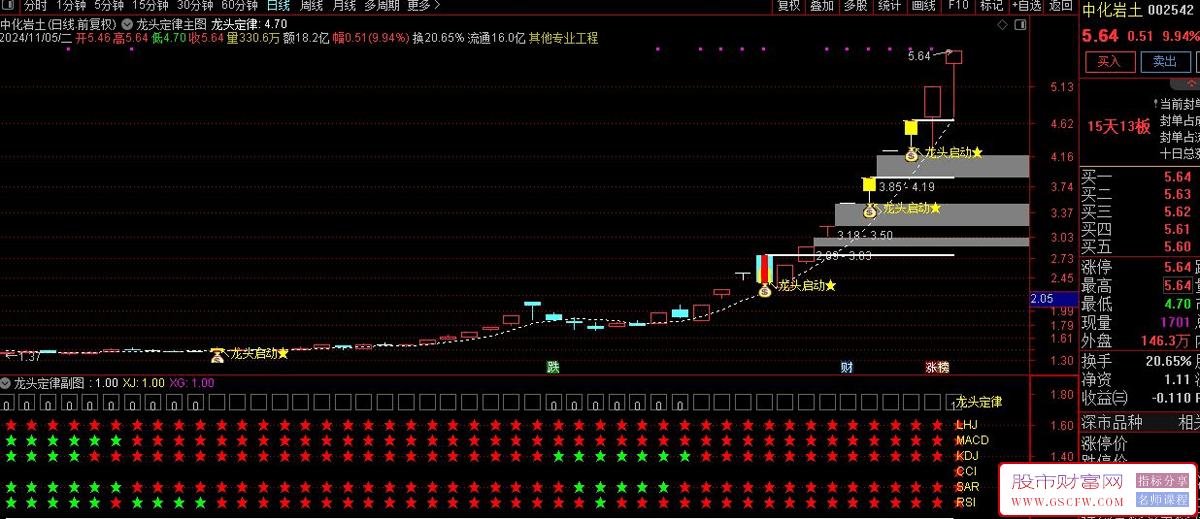Expand the 更多 periods menu
This screenshot has width=1200, height=519.
pos(423,6)
